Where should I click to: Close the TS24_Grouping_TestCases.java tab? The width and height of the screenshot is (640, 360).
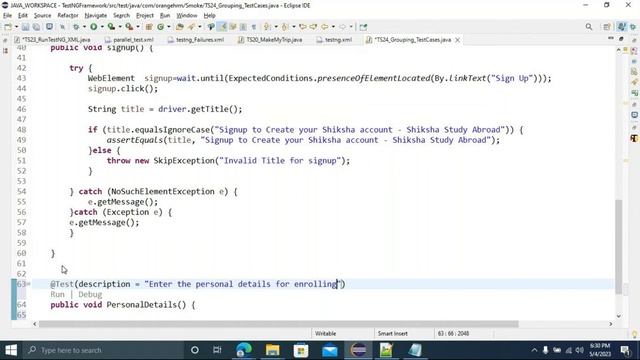pos(458,40)
